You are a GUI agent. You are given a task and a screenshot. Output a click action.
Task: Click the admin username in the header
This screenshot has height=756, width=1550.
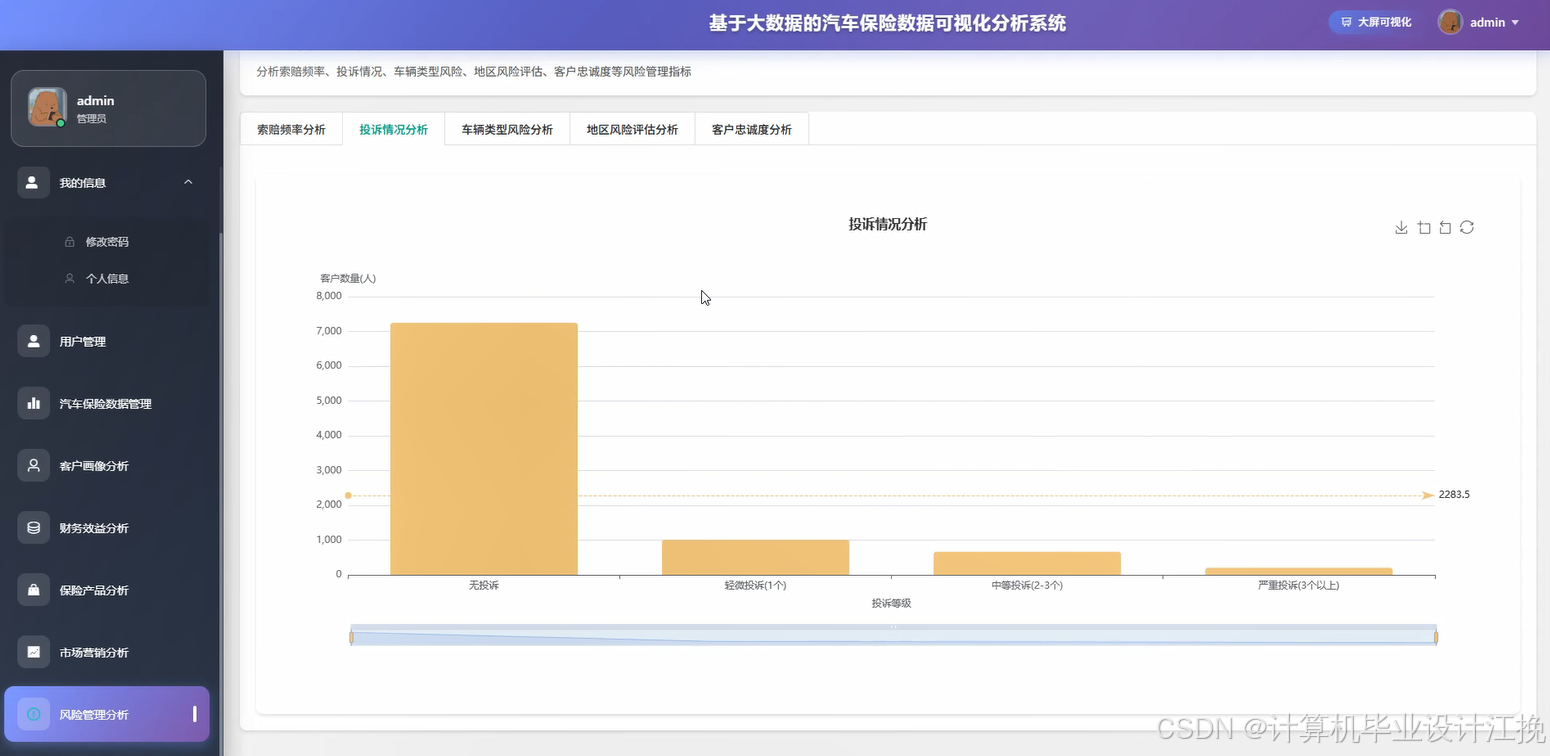1487,22
